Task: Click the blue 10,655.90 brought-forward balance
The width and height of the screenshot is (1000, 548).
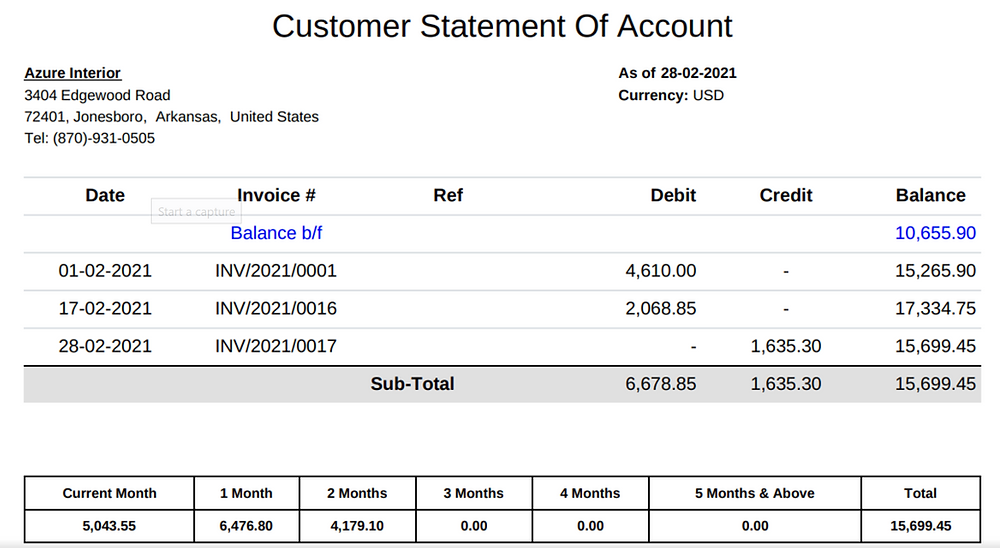Action: point(935,233)
